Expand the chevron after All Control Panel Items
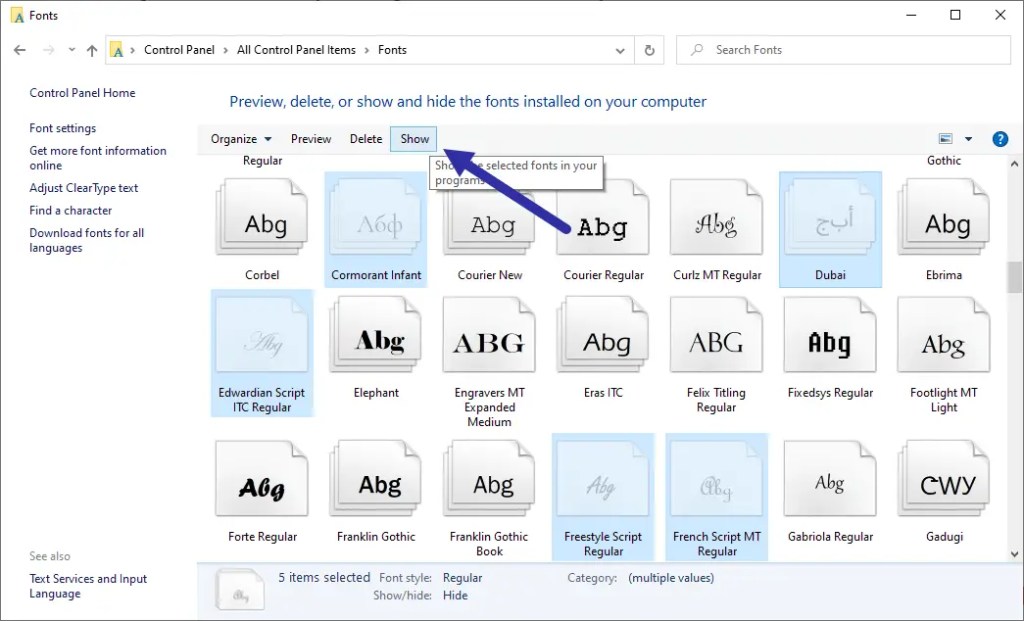Viewport: 1024px width, 621px height. [x=367, y=50]
